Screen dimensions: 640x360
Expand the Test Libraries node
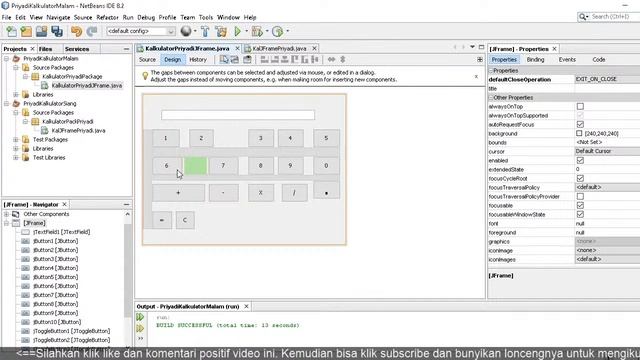pos(16,158)
